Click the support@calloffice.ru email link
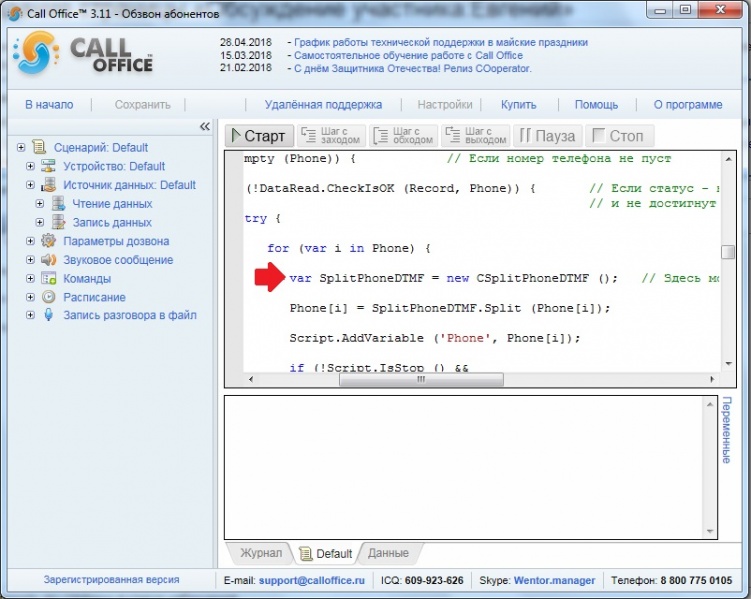This screenshot has width=751, height=599. click(x=311, y=580)
